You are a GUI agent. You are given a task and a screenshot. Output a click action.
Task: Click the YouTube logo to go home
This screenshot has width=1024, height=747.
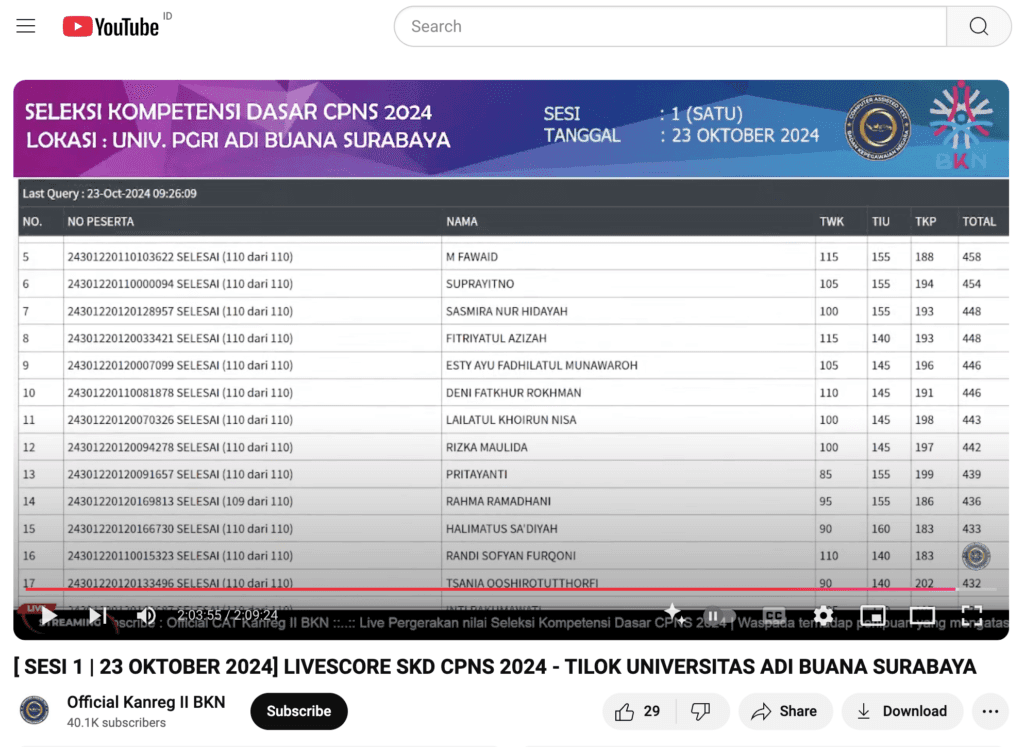(108, 26)
